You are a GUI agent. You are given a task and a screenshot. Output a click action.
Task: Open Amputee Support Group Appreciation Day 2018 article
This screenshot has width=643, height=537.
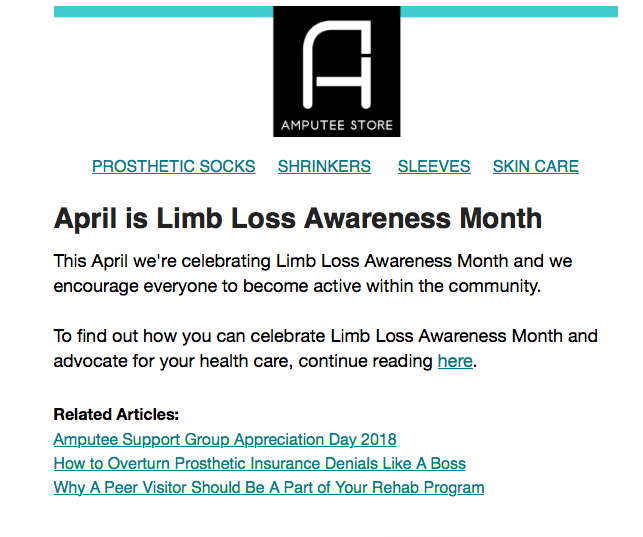pyautogui.click(x=225, y=439)
